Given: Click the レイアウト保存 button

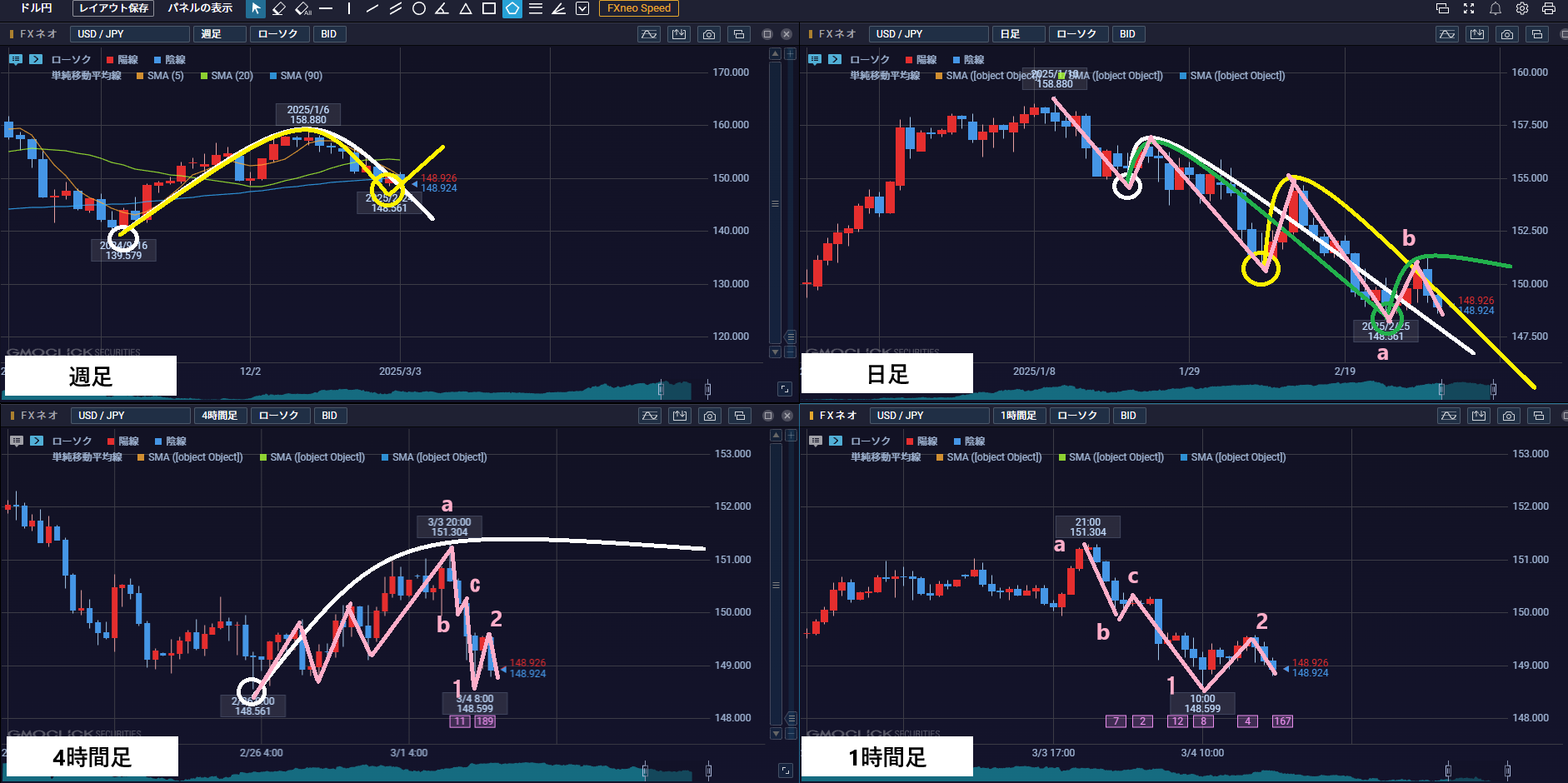Looking at the screenshot, I should click(113, 8).
